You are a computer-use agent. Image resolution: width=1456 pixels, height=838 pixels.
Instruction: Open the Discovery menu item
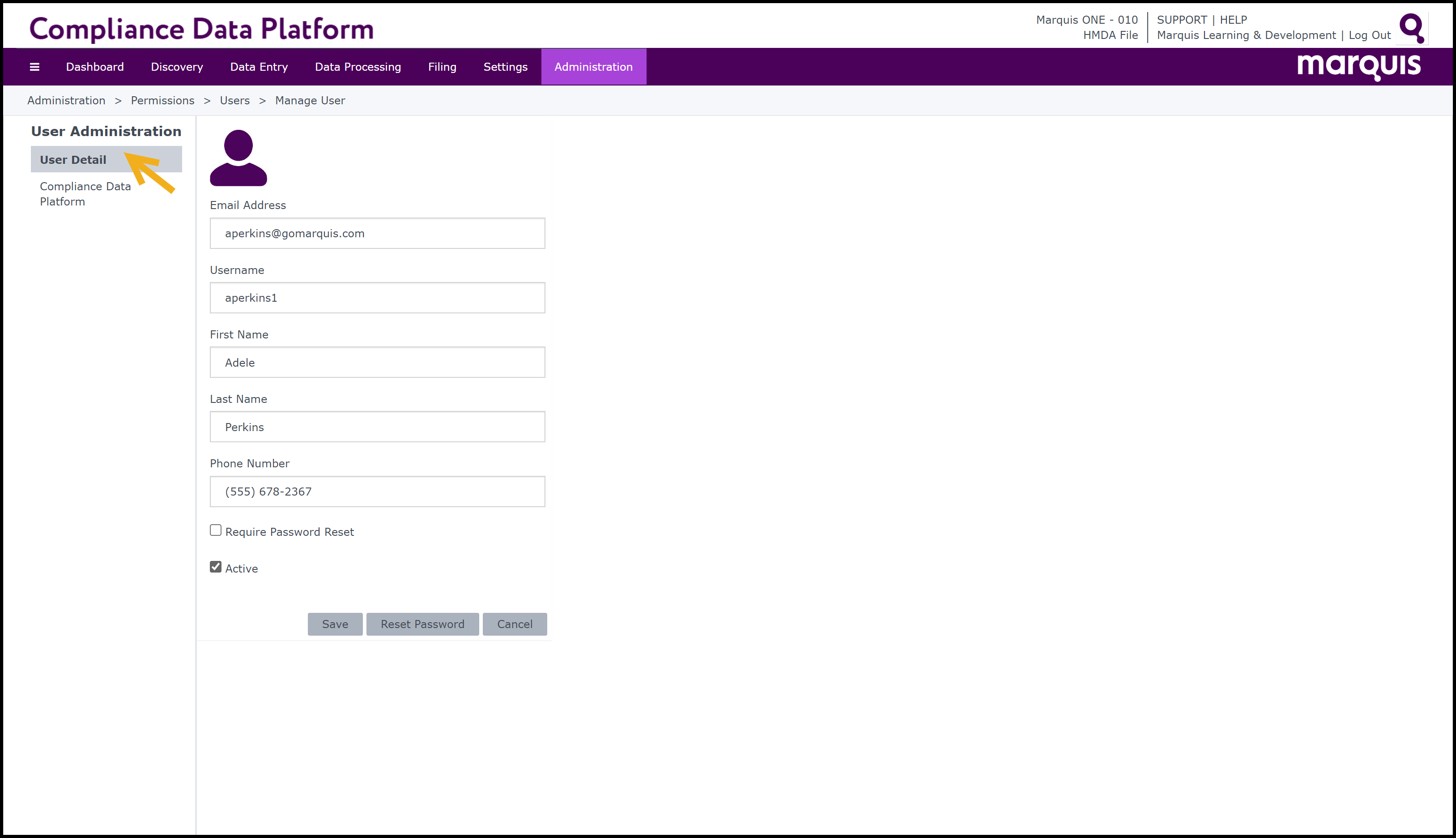tap(177, 67)
